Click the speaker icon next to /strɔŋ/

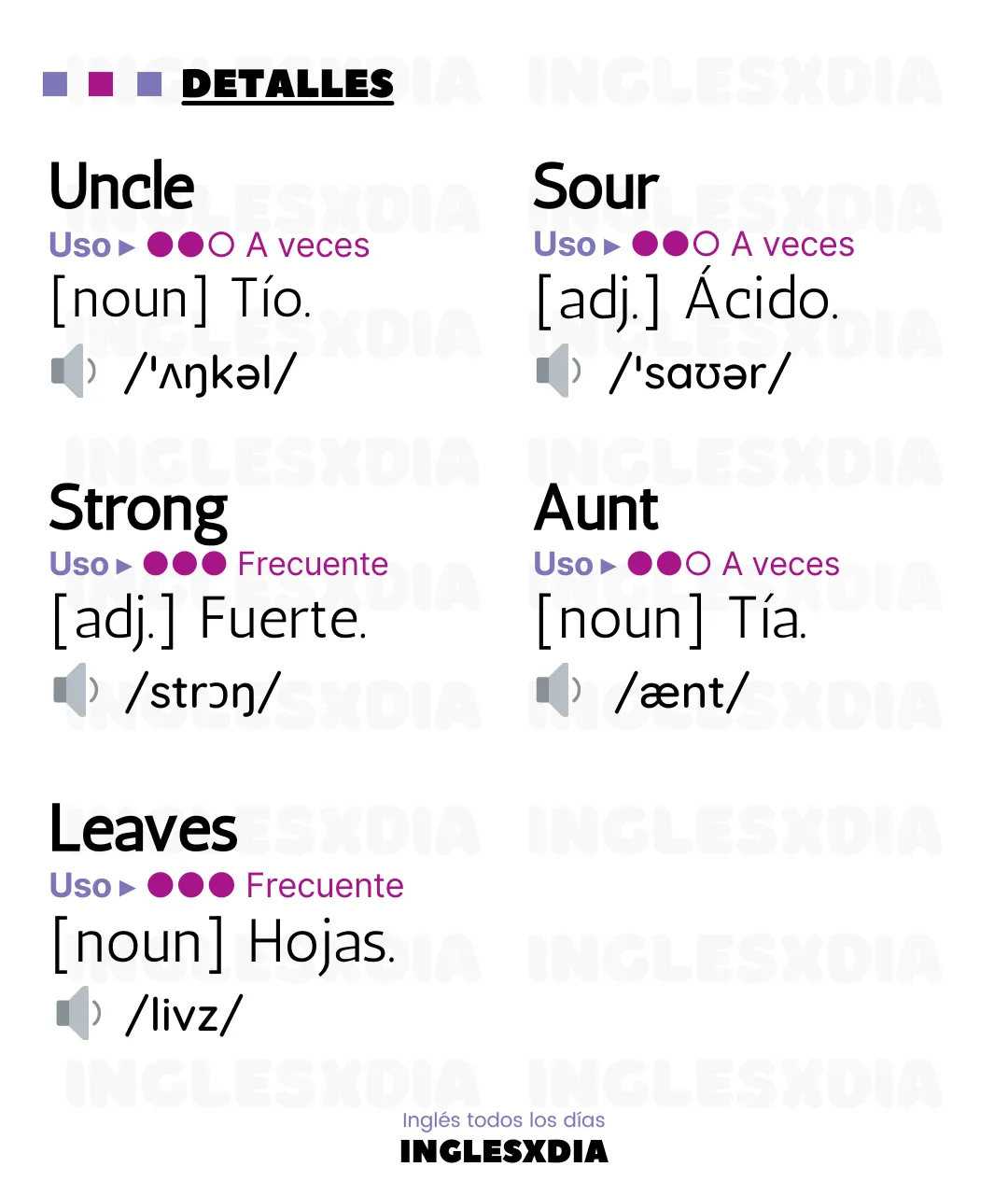[x=76, y=690]
